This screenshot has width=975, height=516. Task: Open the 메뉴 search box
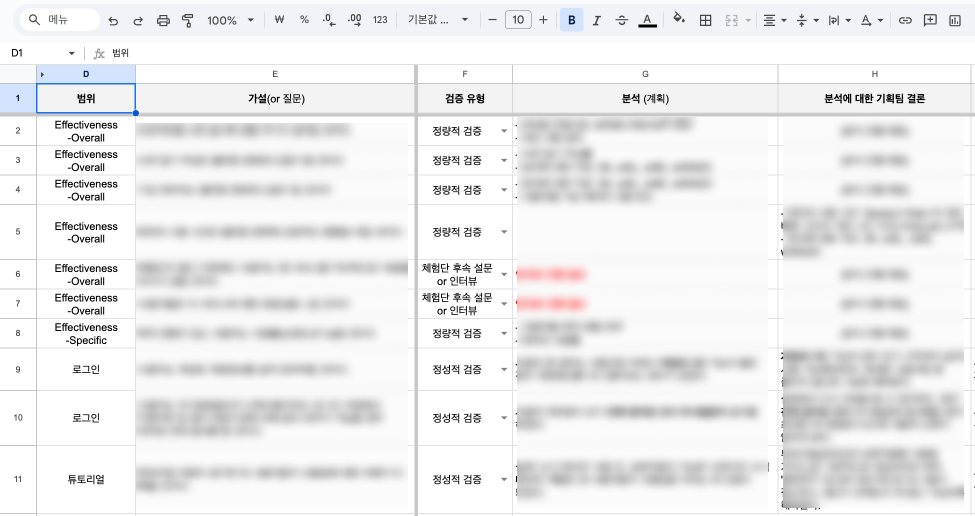click(60, 20)
